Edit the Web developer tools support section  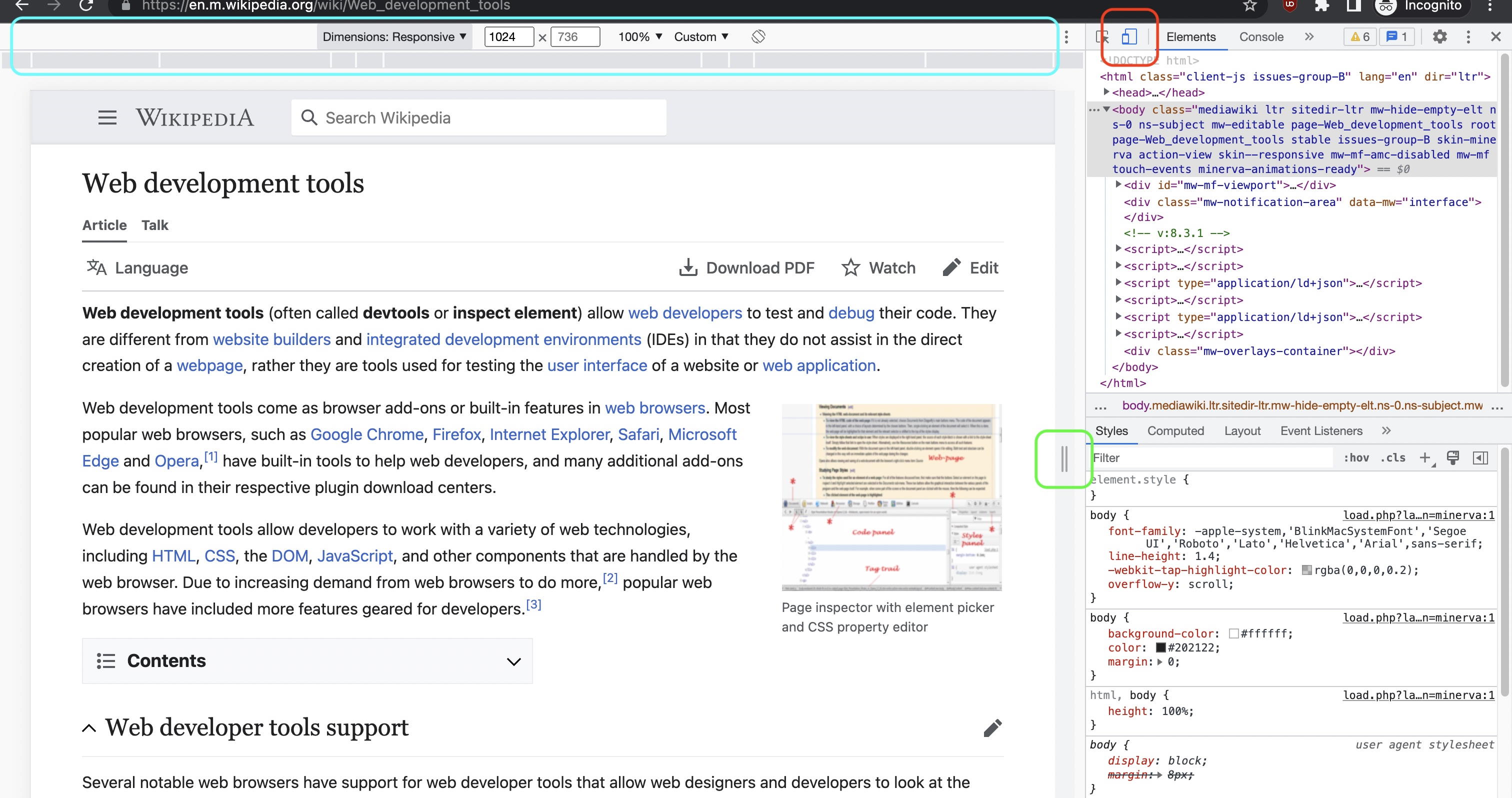coord(992,727)
